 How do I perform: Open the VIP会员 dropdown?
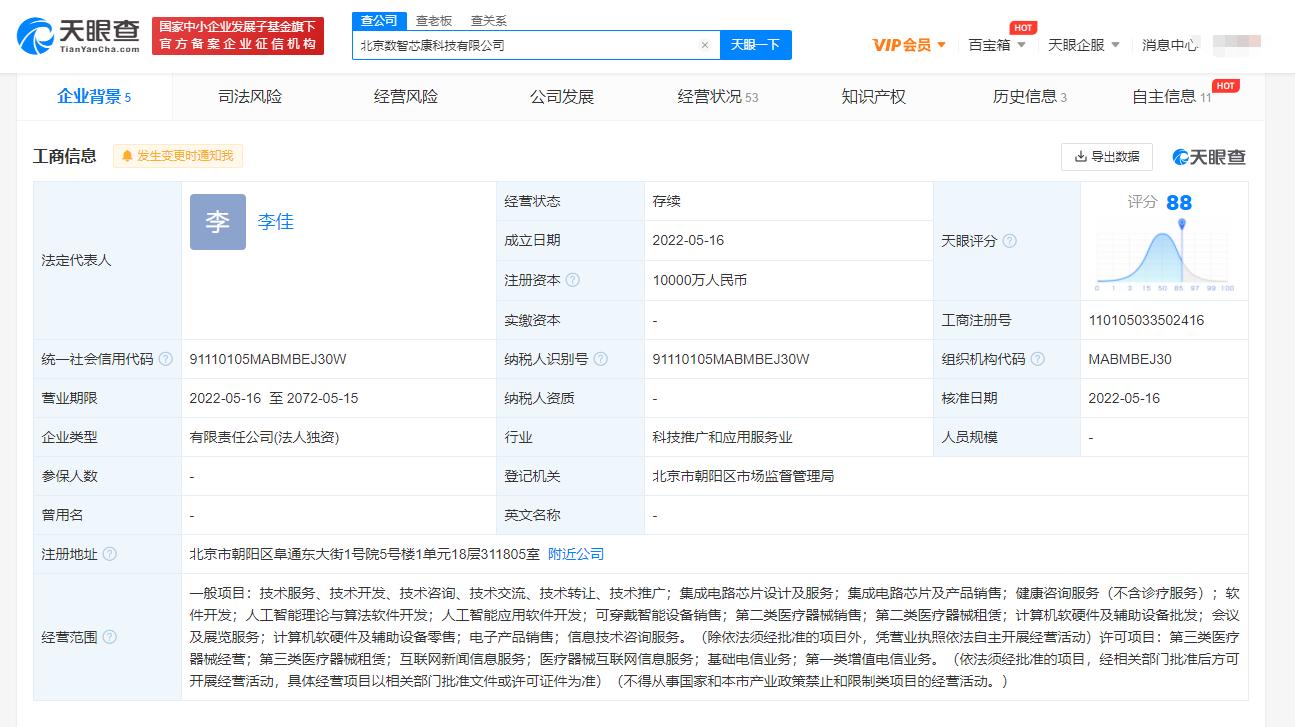[x=909, y=45]
